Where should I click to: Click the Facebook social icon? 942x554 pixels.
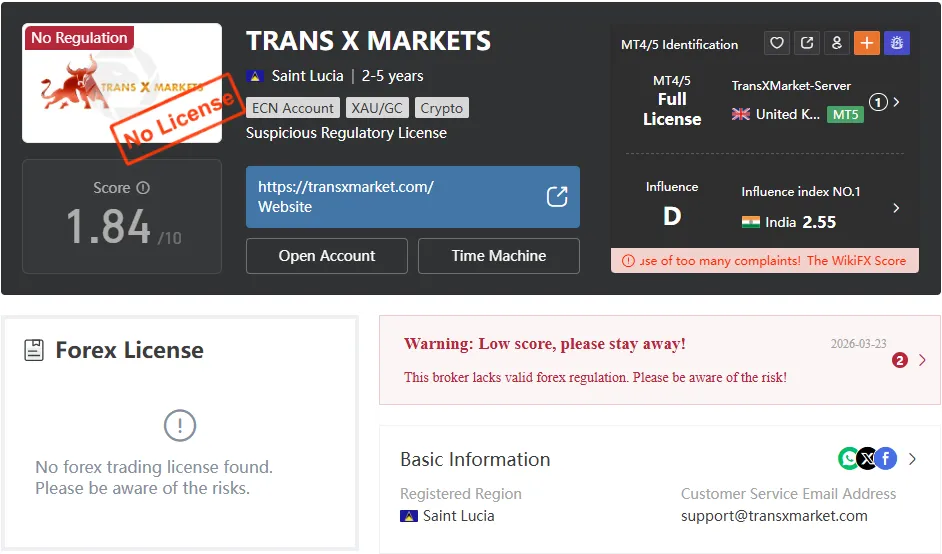point(886,458)
